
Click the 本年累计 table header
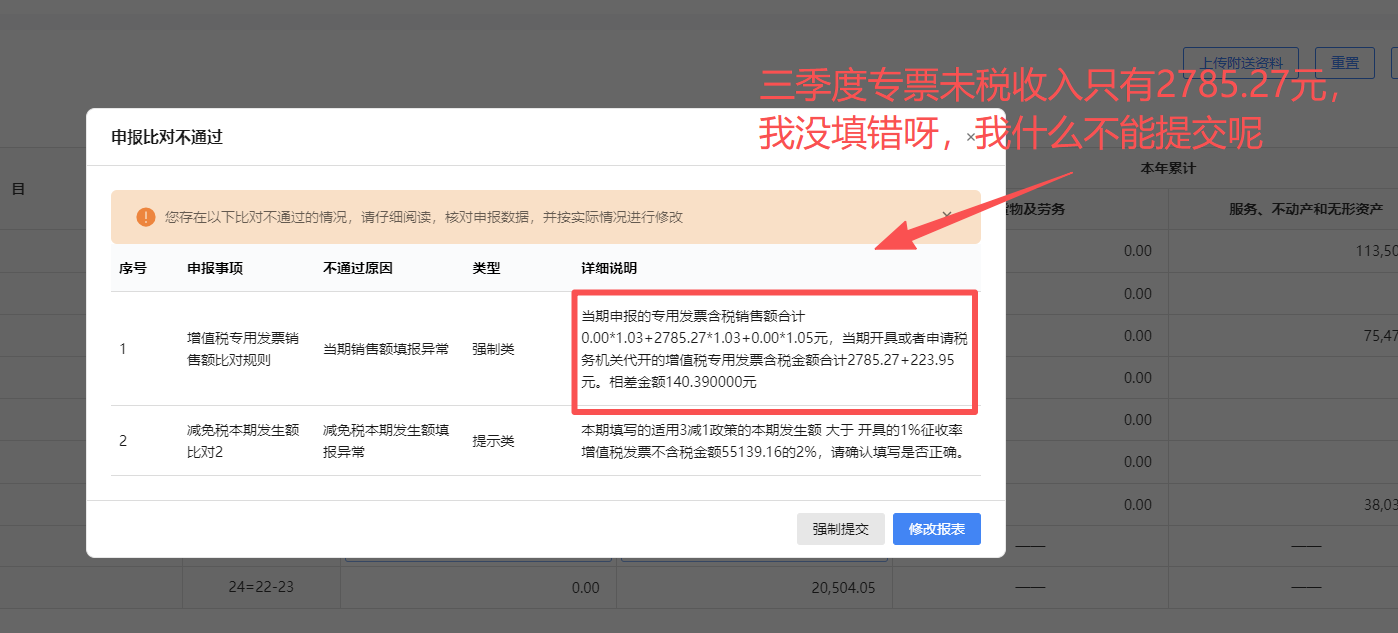tap(1168, 168)
